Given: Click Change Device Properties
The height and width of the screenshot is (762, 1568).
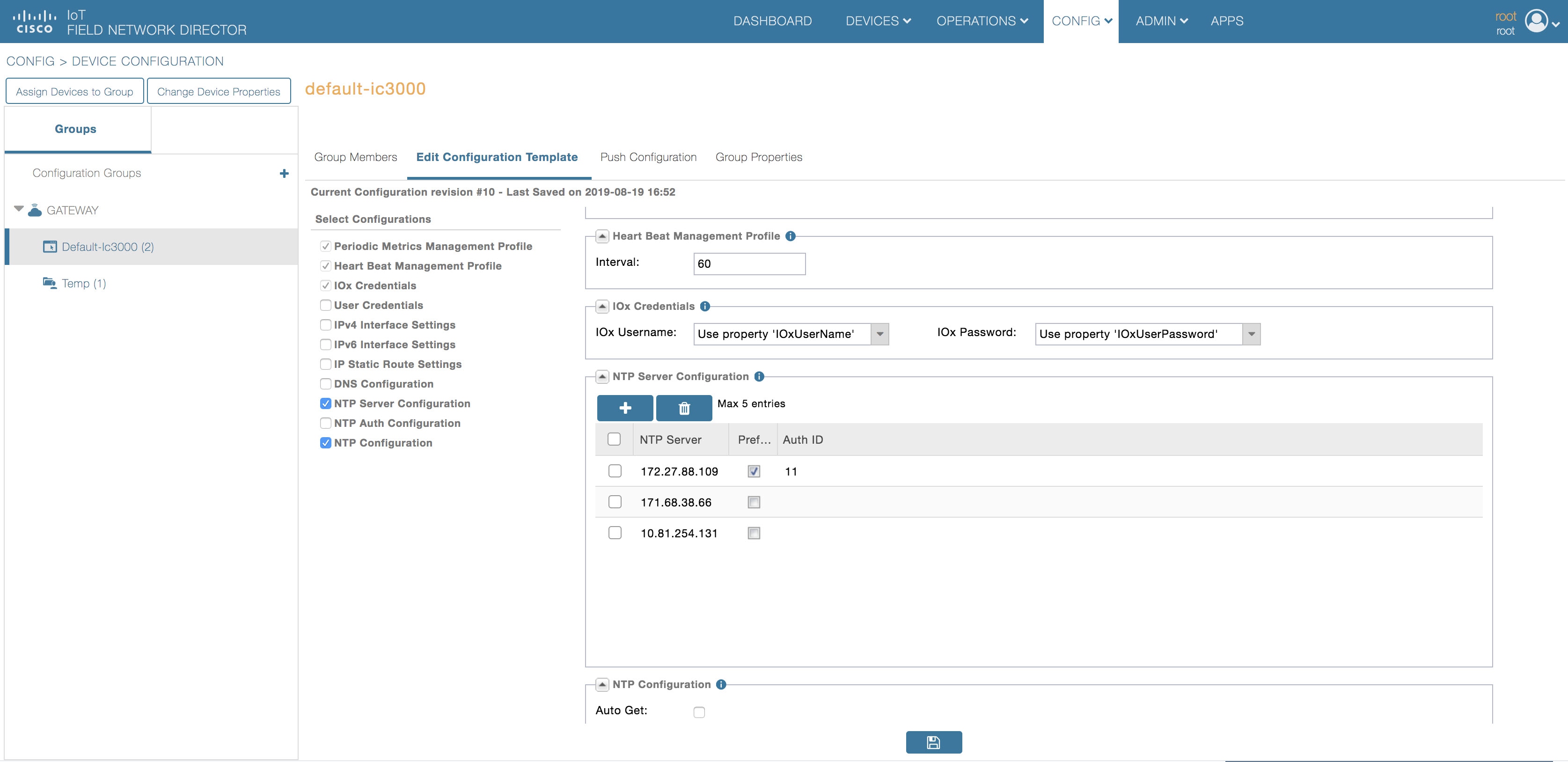Looking at the screenshot, I should pos(219,91).
